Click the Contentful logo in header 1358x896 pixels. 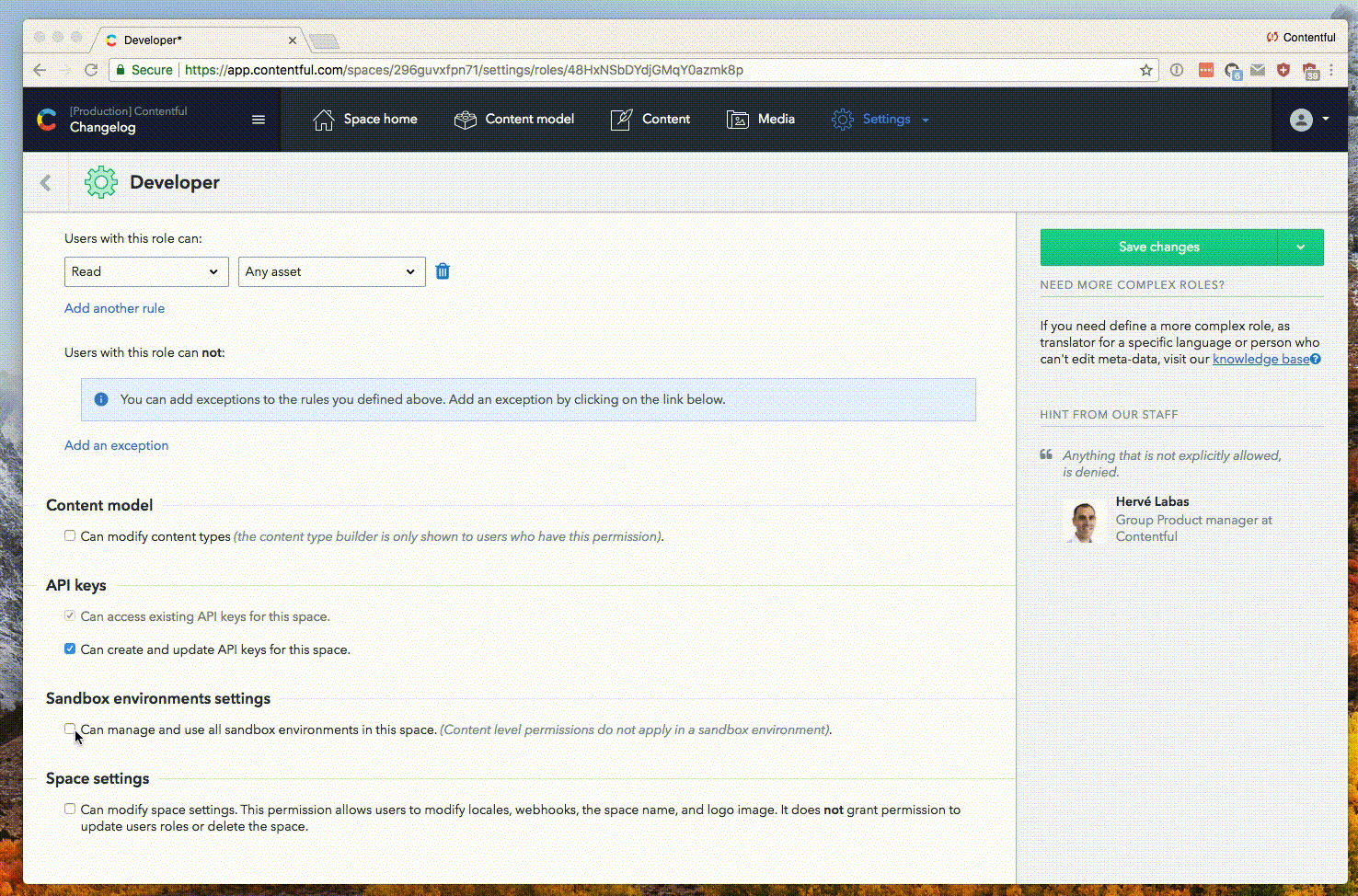tap(47, 120)
